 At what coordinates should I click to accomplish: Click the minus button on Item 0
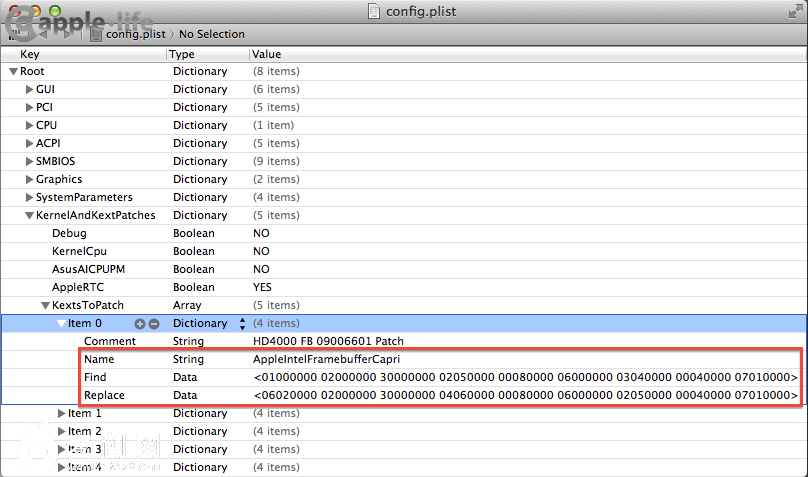[154, 324]
